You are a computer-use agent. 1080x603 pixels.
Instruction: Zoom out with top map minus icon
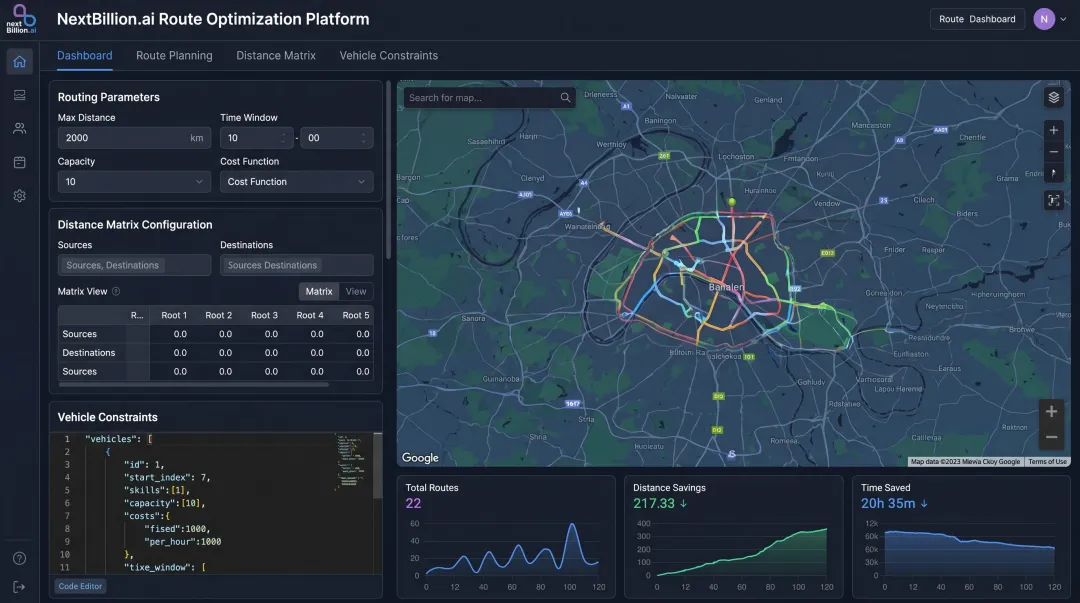click(1053, 152)
